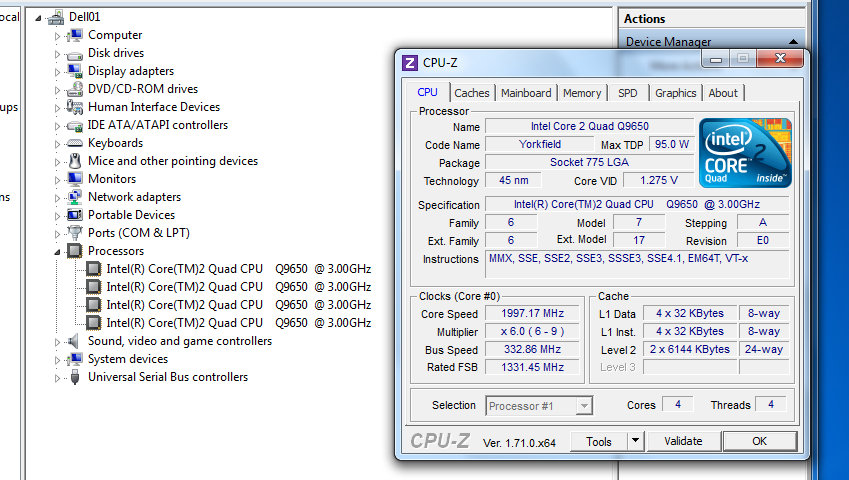Click the Technology value 45 nm
Image resolution: width=849 pixels, height=480 pixels.
click(x=513, y=180)
